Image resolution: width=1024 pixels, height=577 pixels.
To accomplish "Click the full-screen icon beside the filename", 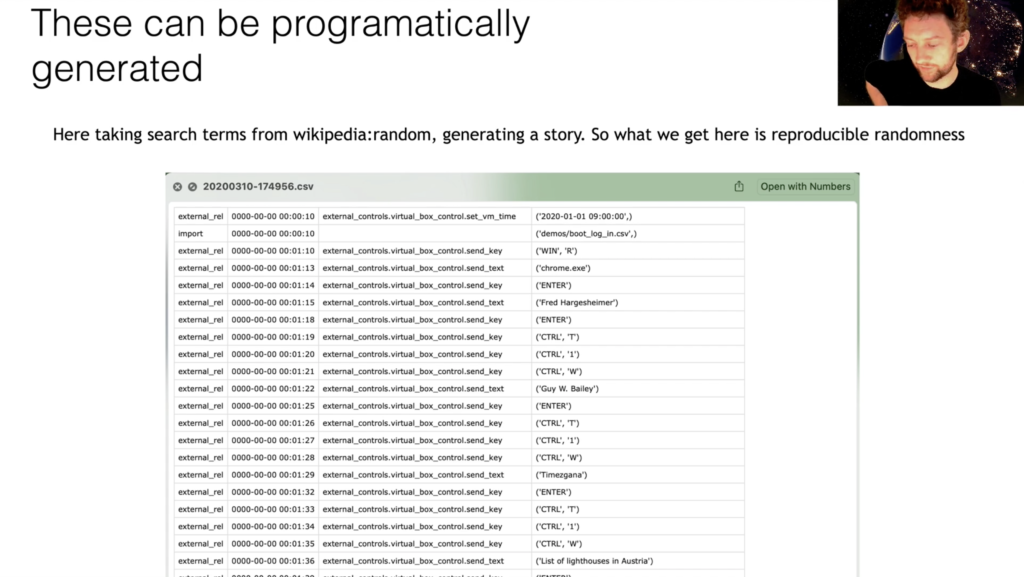I will tap(193, 187).
